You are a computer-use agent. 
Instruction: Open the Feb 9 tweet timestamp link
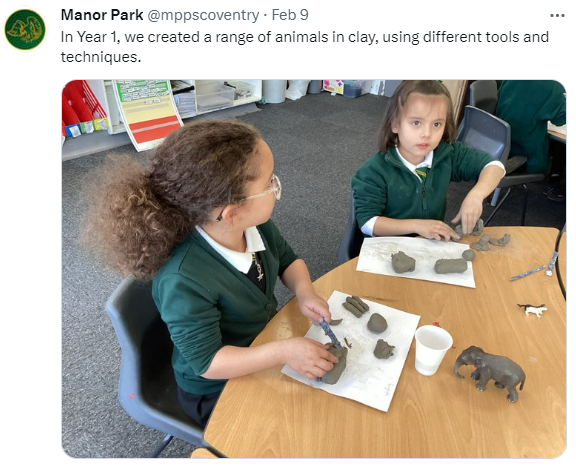tap(290, 15)
